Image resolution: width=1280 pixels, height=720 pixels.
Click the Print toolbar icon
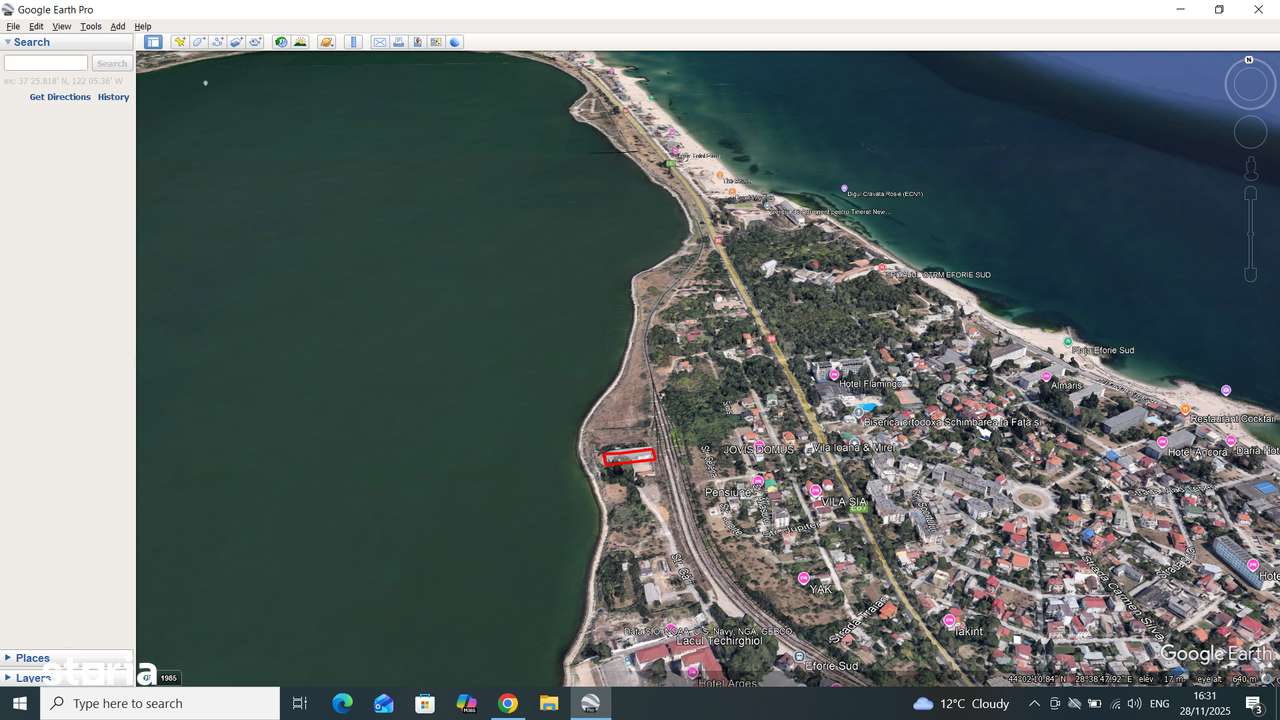click(x=398, y=42)
